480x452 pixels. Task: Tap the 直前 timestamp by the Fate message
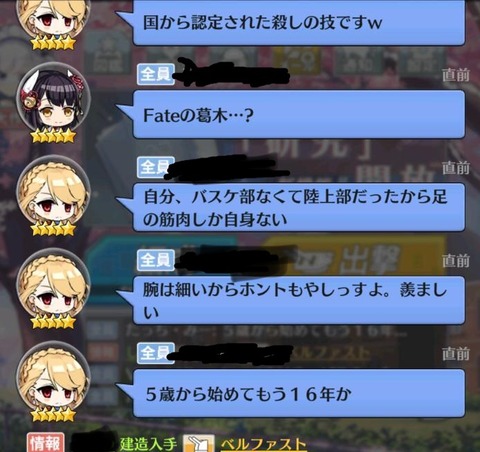click(456, 75)
